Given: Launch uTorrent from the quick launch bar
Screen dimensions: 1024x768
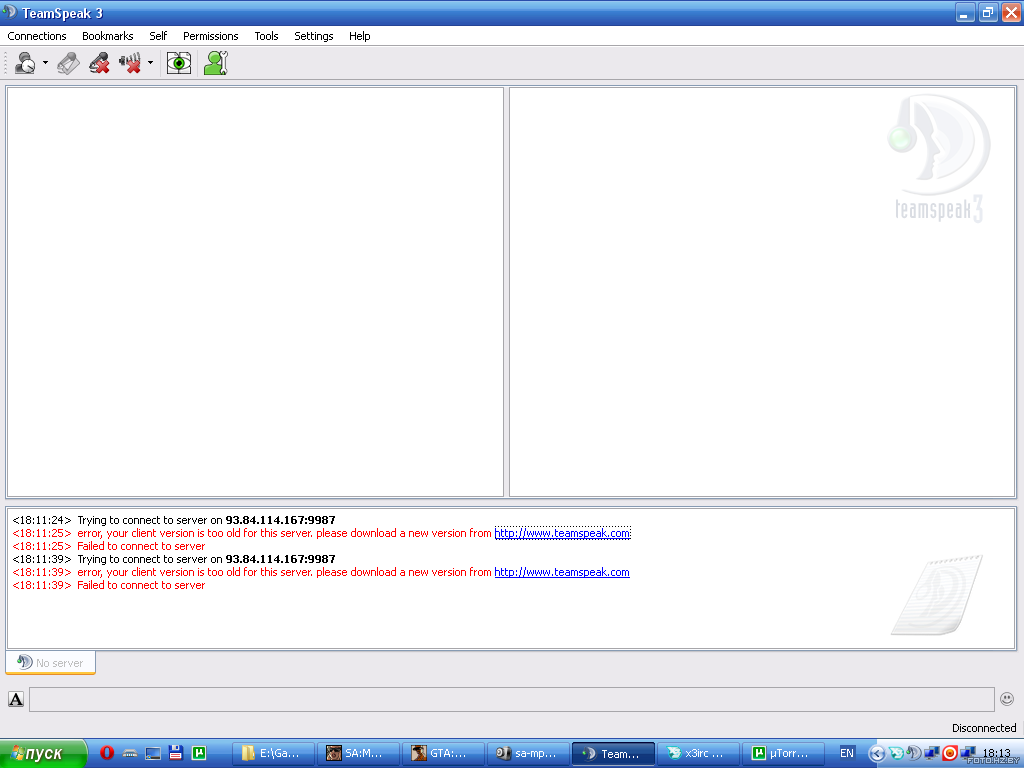Looking at the screenshot, I should (x=199, y=753).
